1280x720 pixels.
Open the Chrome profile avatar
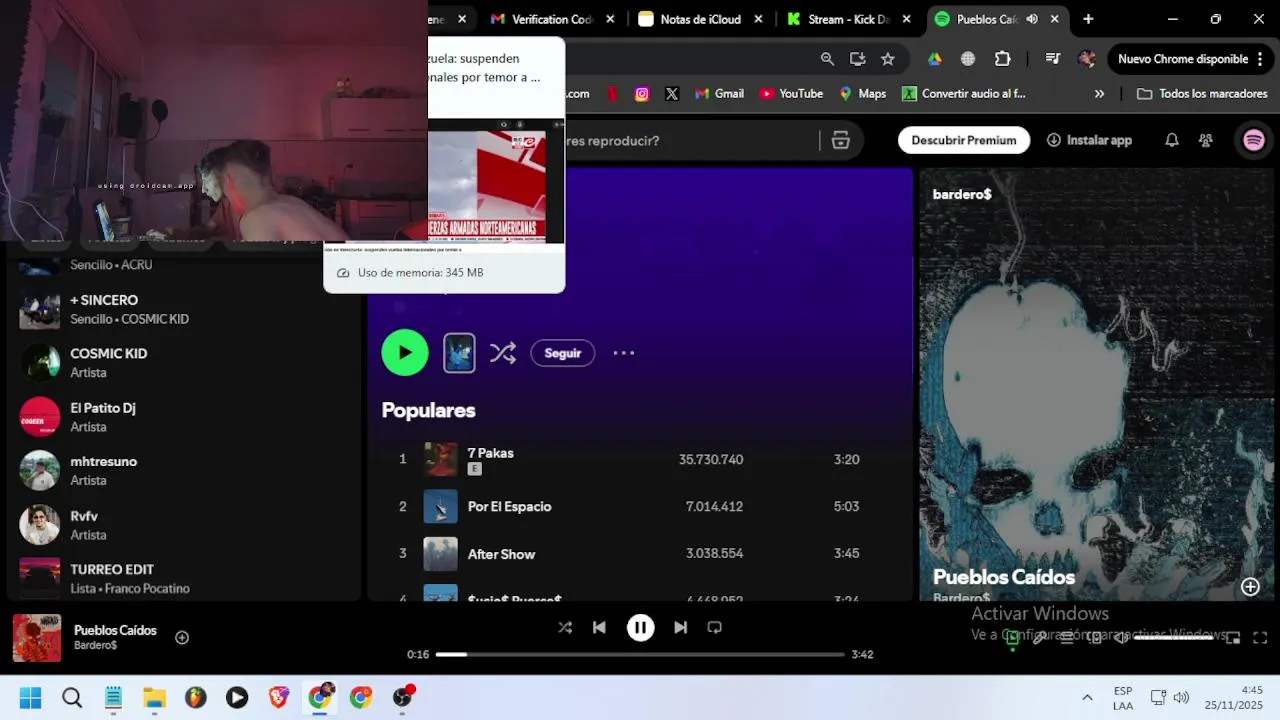coord(1087,59)
